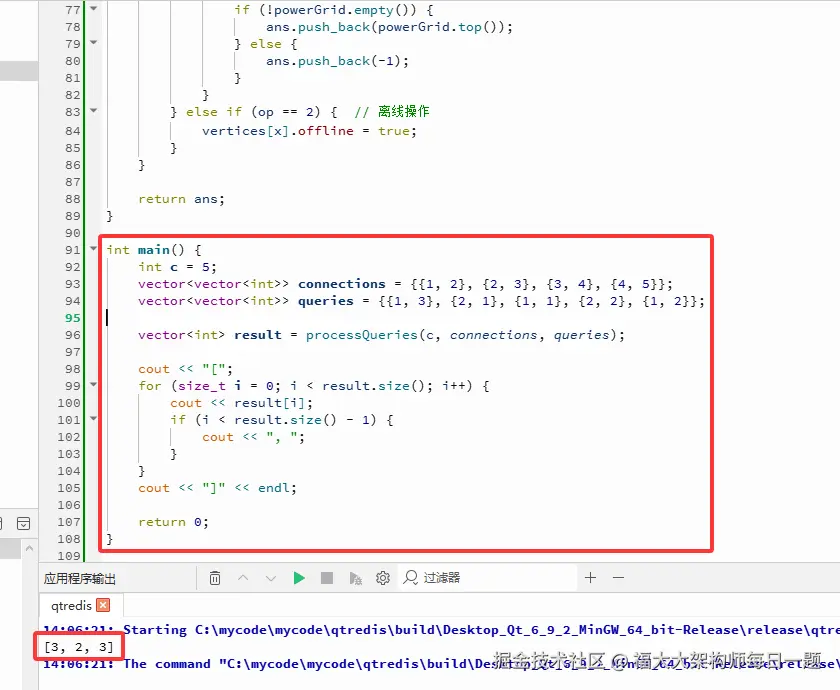Click 'return 0;' on line 107
The image size is (840, 690).
pos(173,522)
